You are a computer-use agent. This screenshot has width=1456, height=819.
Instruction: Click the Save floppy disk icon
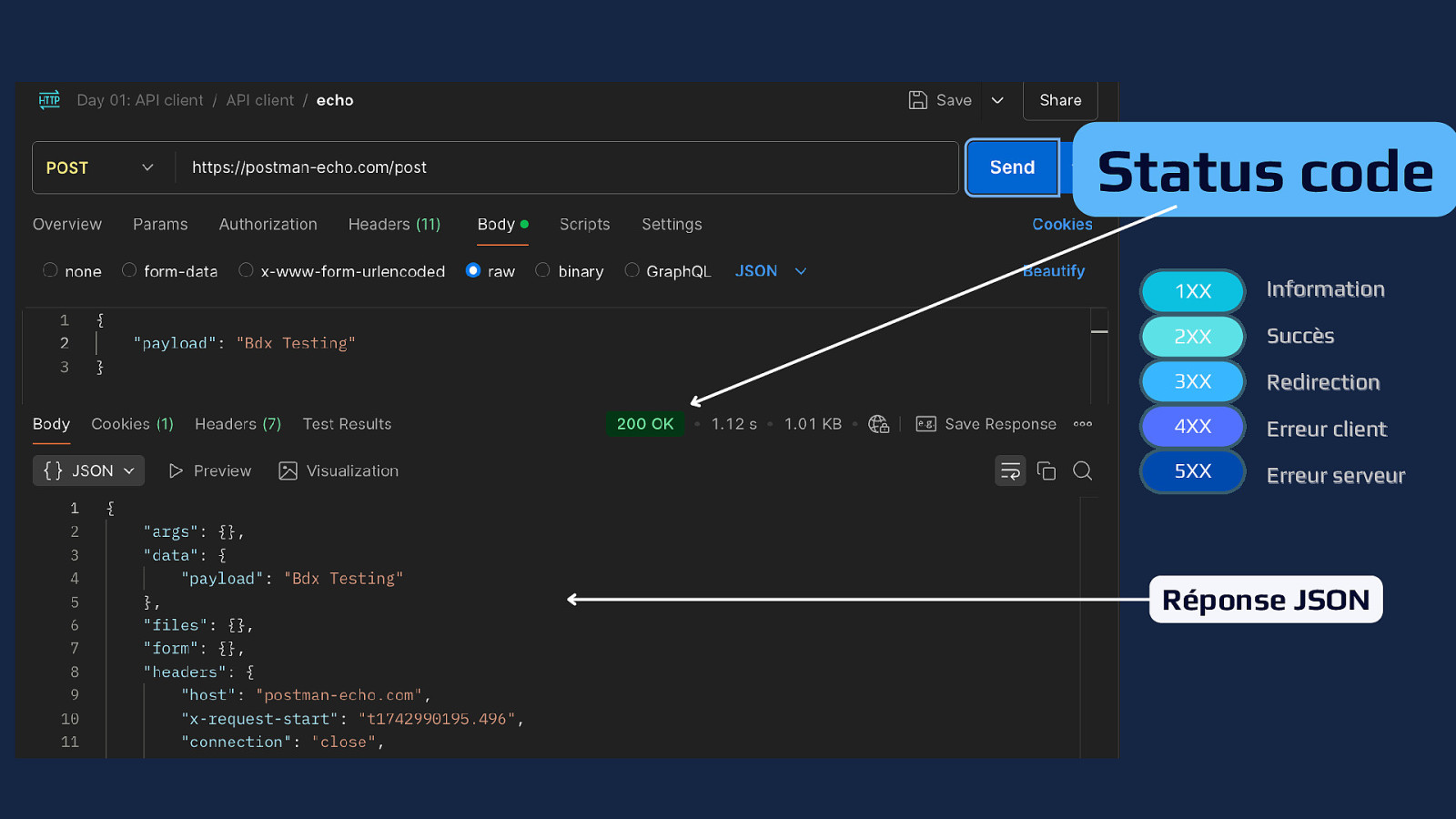[918, 100]
